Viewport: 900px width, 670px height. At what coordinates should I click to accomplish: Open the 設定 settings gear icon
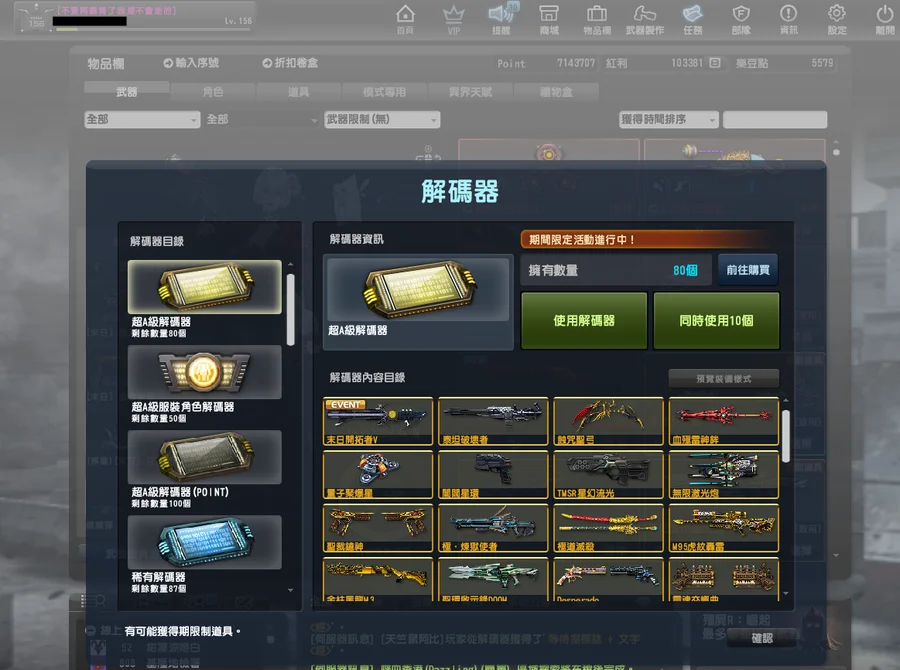[x=837, y=19]
